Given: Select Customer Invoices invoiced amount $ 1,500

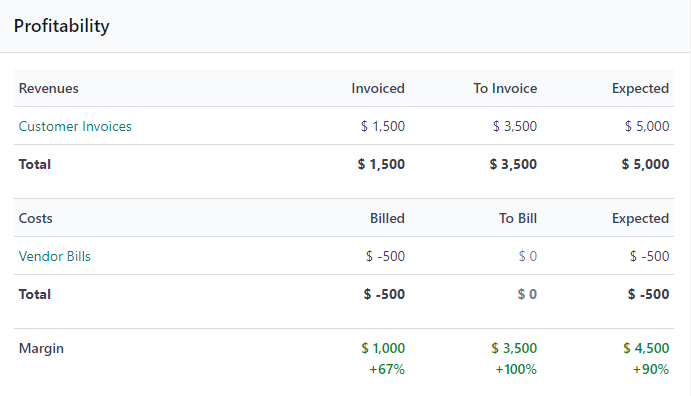Looking at the screenshot, I should coord(383,126).
